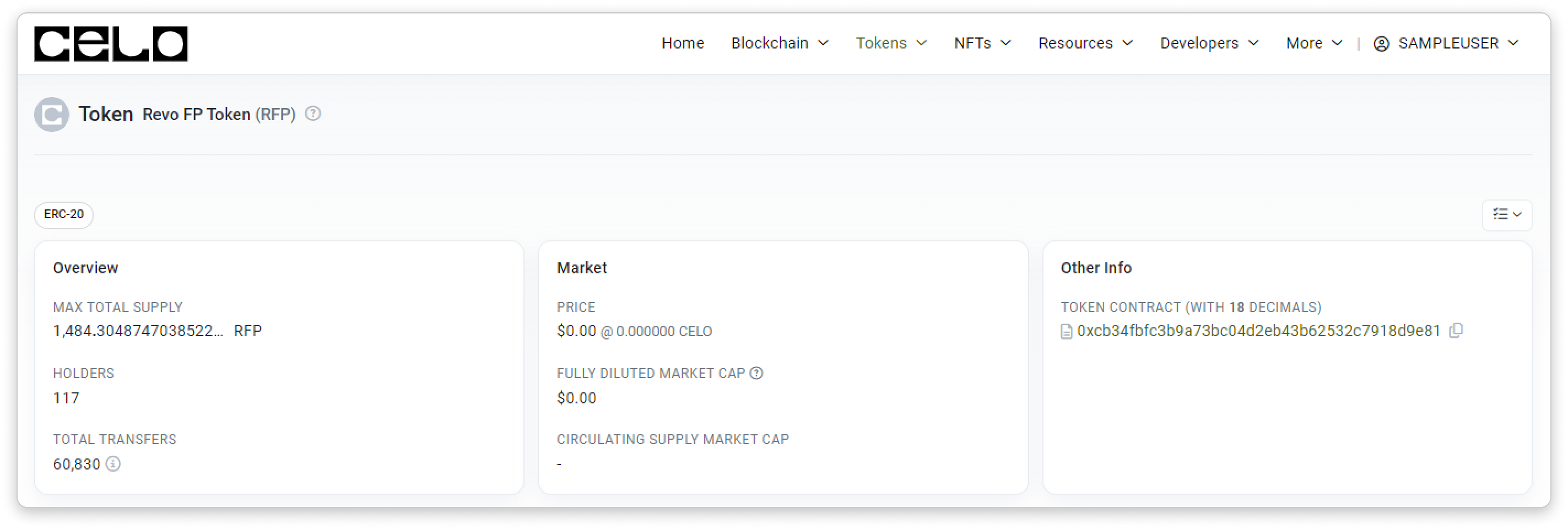Click help icon next to Fully Diluted Market Cap
The width and height of the screenshot is (1568, 529).
click(x=756, y=373)
